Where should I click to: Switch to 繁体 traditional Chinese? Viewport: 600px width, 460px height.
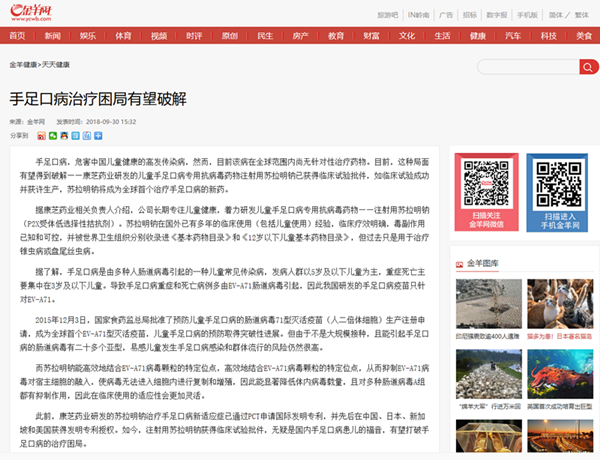tap(583, 15)
